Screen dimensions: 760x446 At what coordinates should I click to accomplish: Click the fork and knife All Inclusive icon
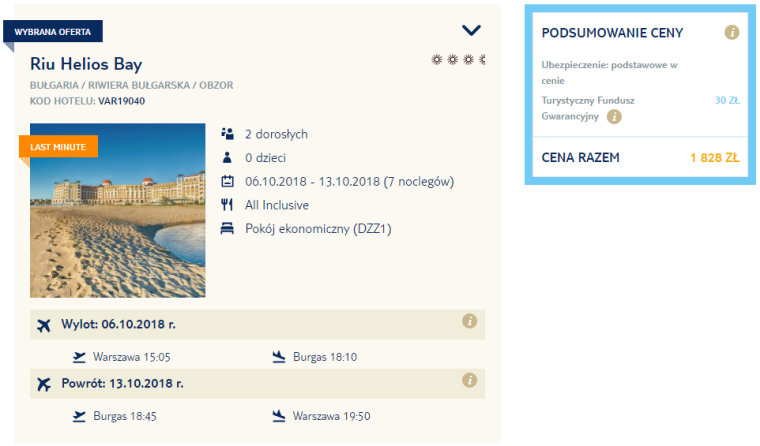227,205
